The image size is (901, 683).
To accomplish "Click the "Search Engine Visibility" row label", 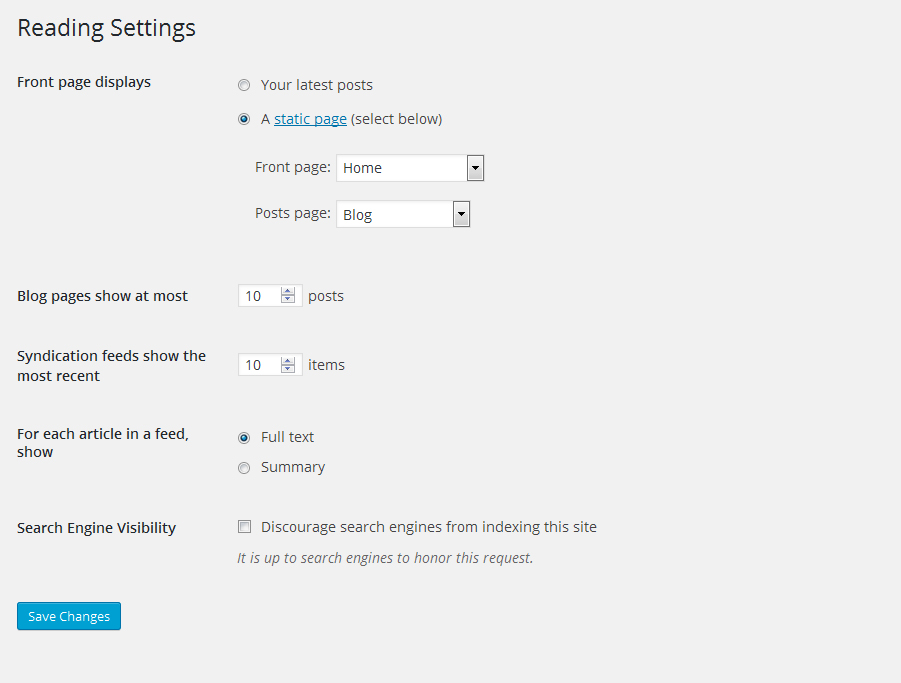I will (x=96, y=528).
